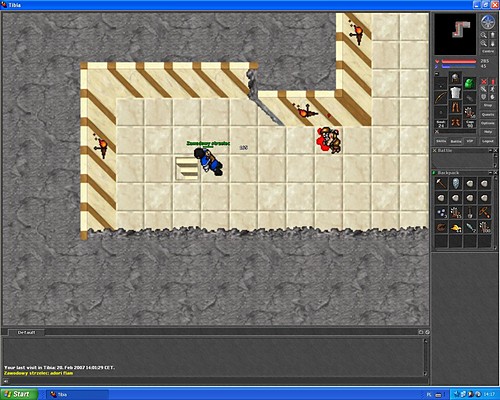This screenshot has width=500, height=400.
Task: Minimize the Battle panel
Action: click(x=491, y=151)
